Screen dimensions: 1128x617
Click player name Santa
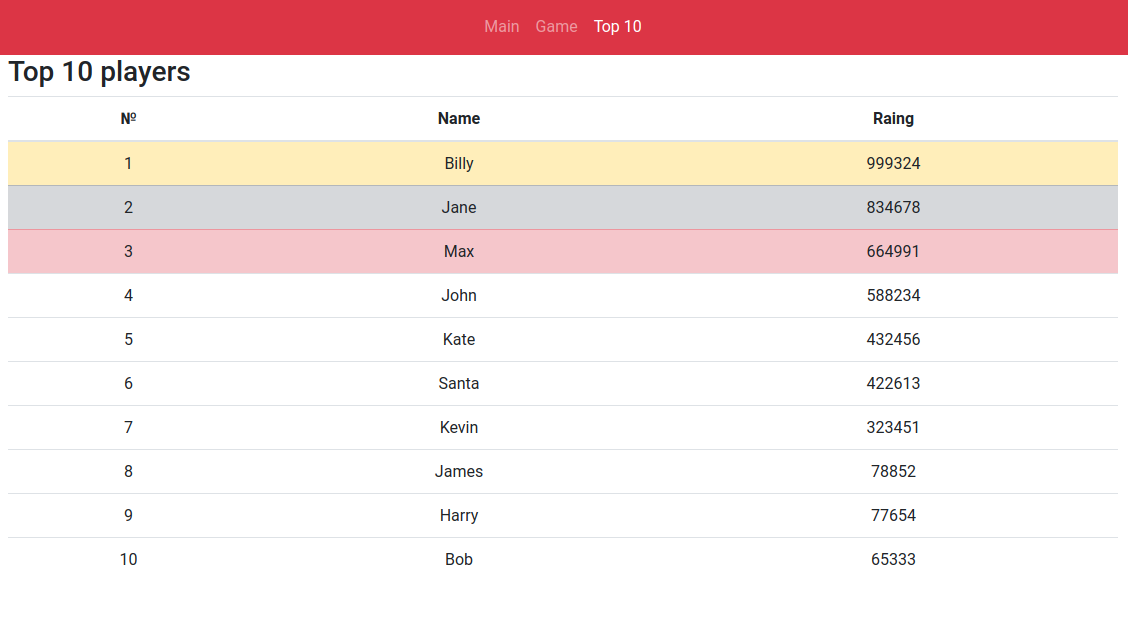(459, 383)
